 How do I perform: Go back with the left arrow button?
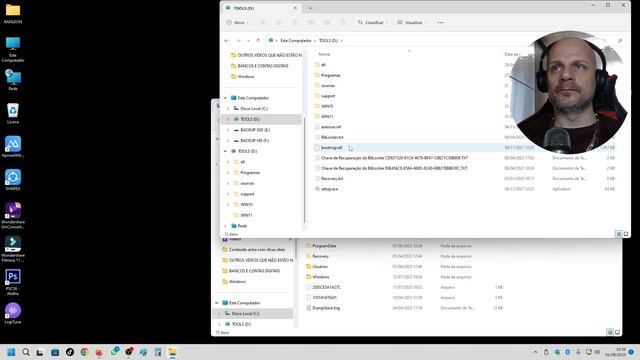click(227, 40)
